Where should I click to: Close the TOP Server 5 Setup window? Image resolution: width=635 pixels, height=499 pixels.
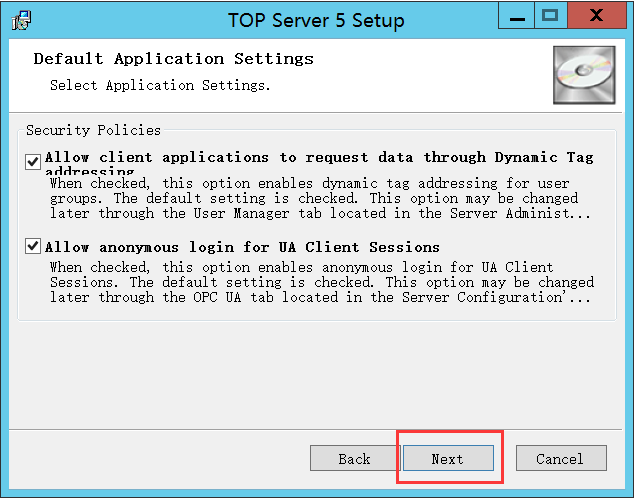(x=597, y=15)
